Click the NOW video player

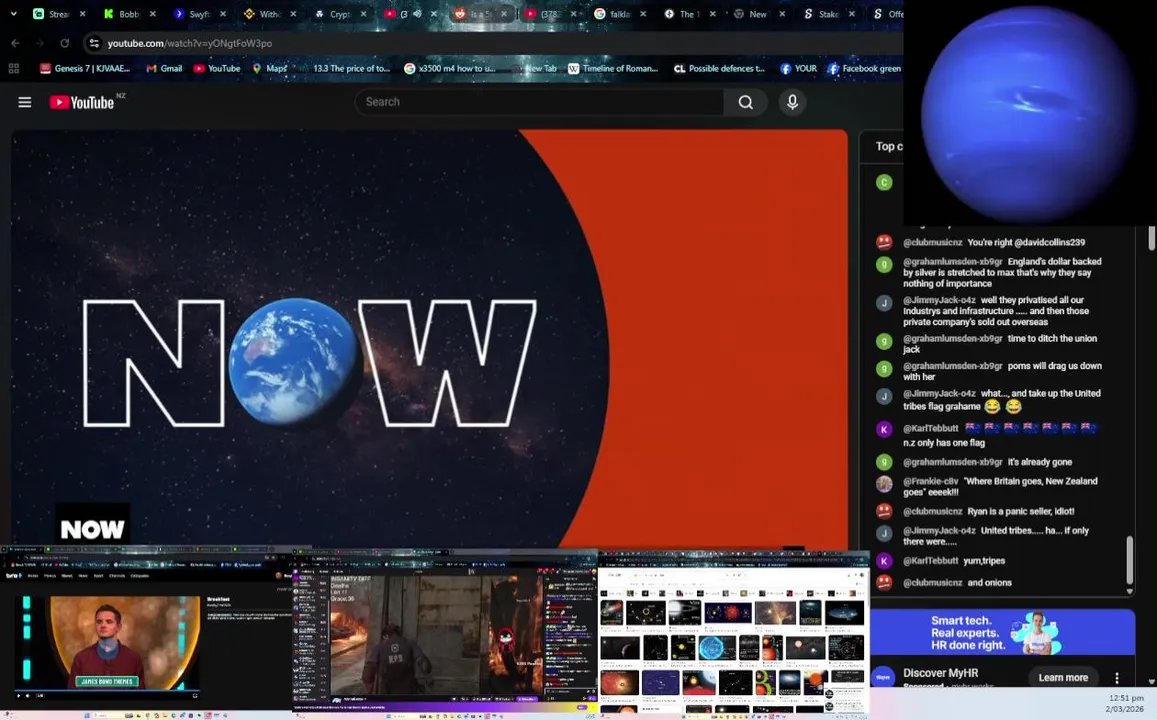point(429,338)
